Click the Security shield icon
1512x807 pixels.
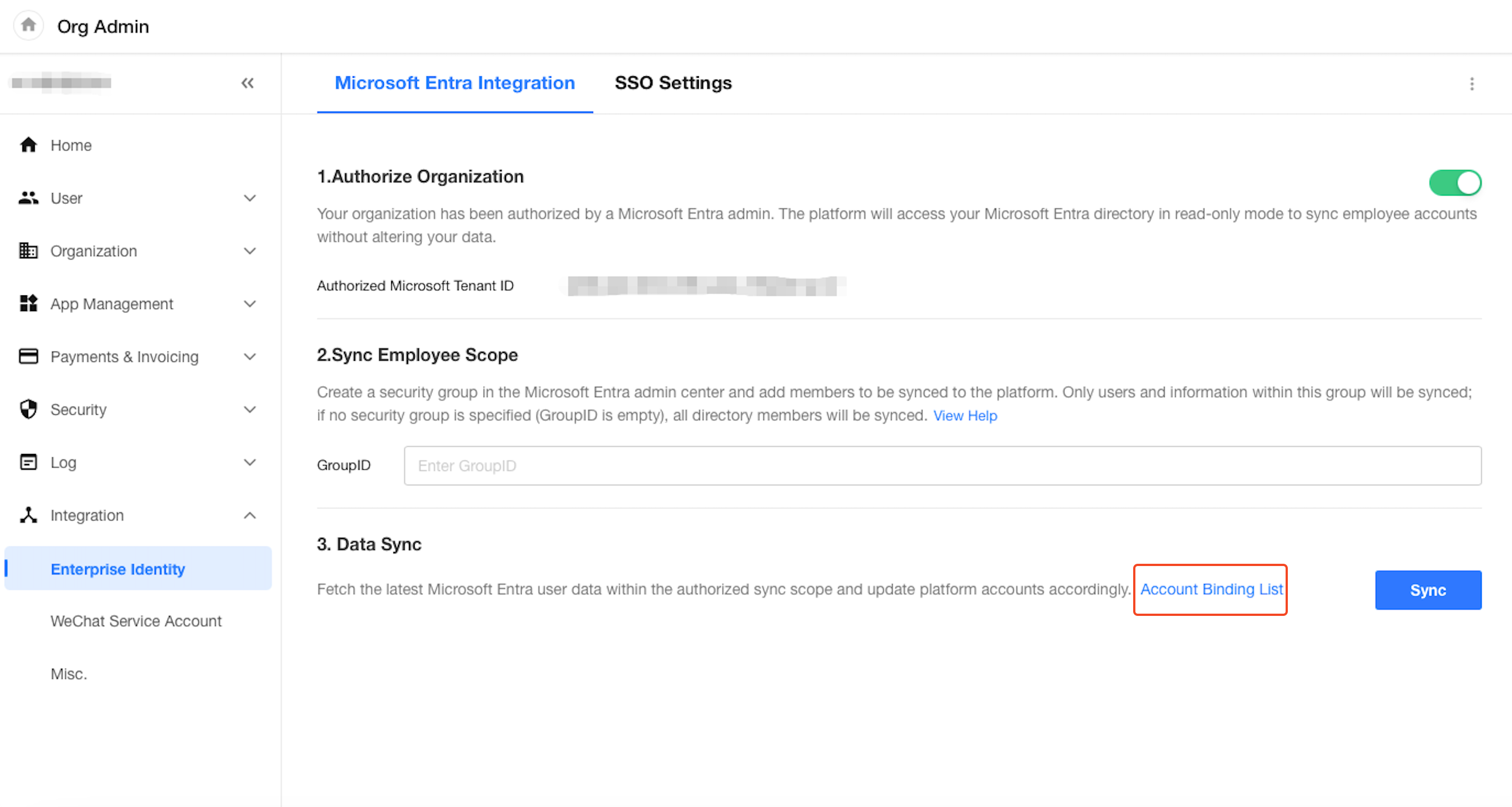click(x=28, y=409)
